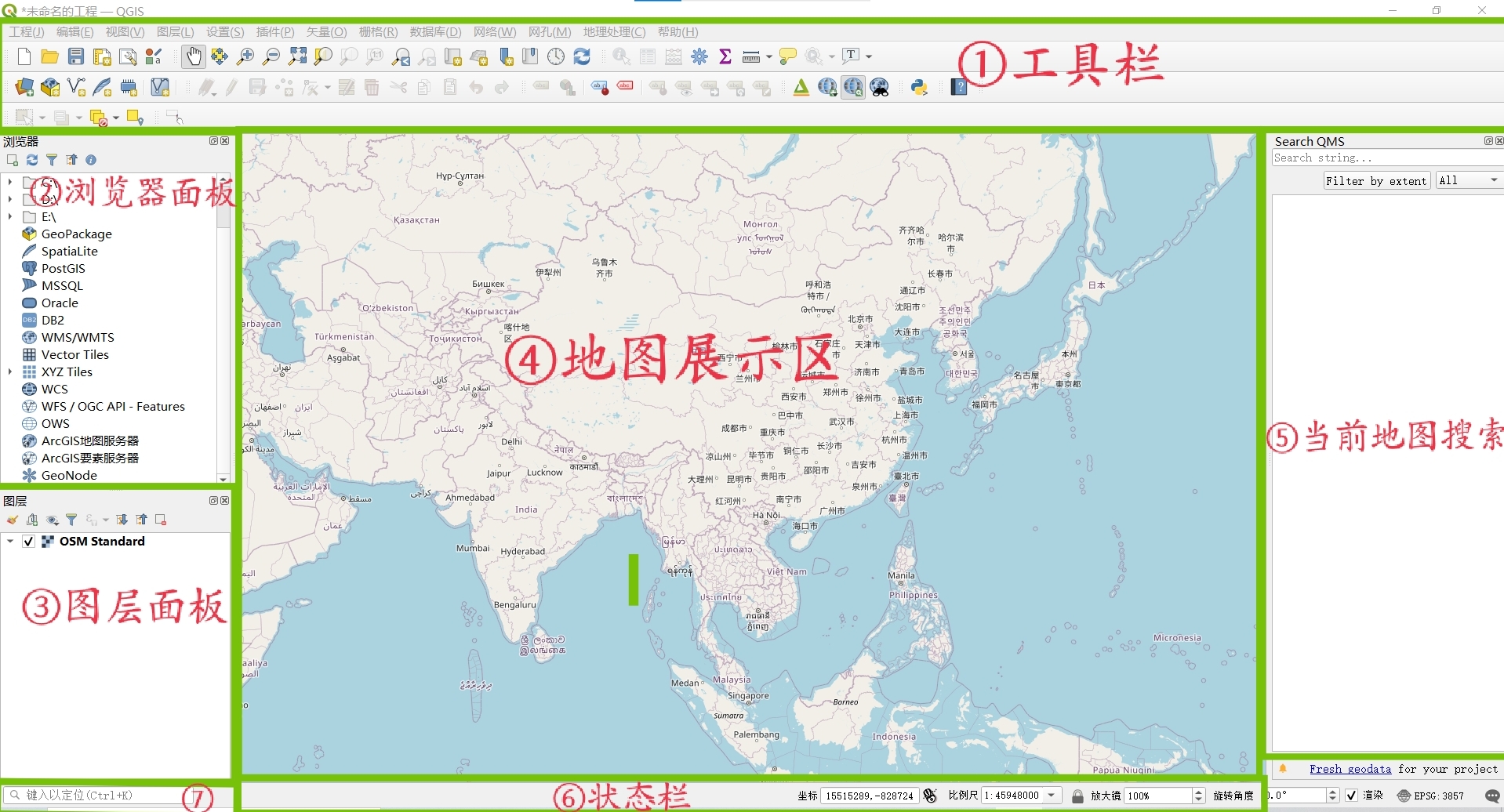This screenshot has width=1504, height=812.
Task: Open the new print layout icon
Action: click(x=102, y=56)
